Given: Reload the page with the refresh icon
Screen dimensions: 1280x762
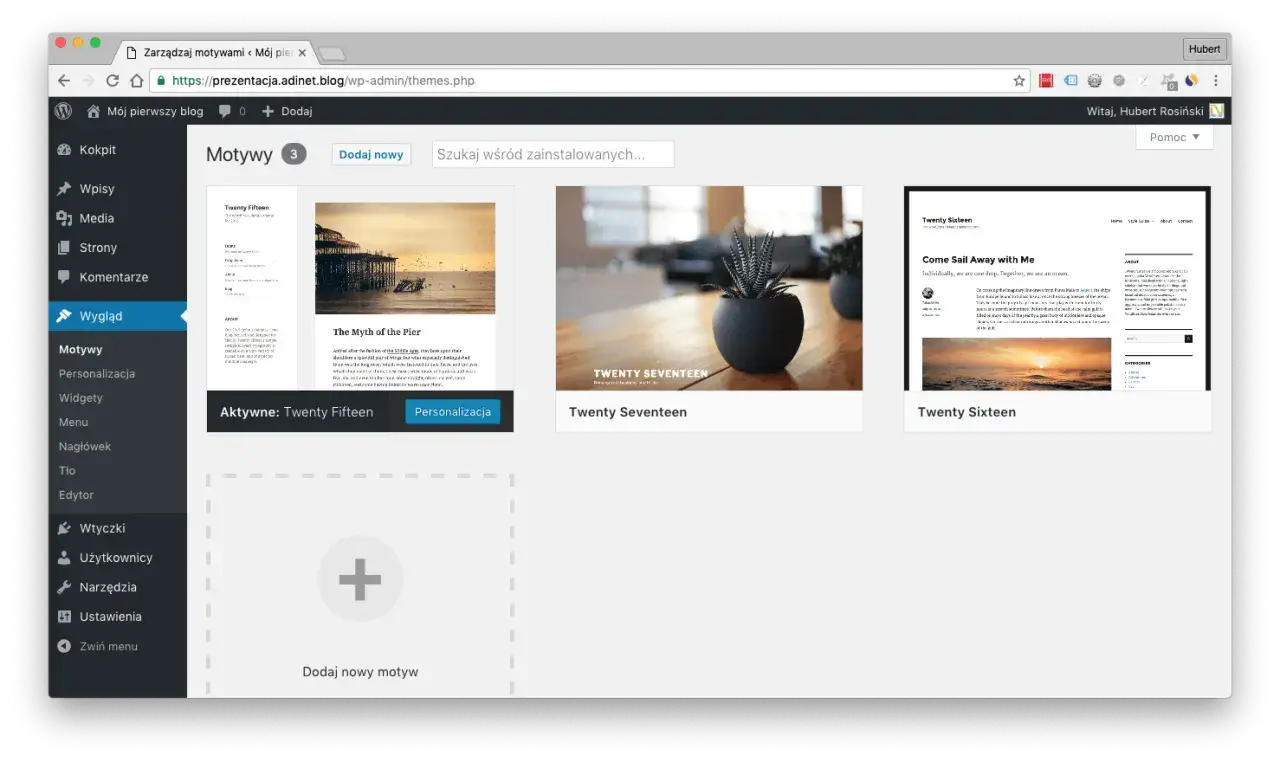Looking at the screenshot, I should pos(112,81).
